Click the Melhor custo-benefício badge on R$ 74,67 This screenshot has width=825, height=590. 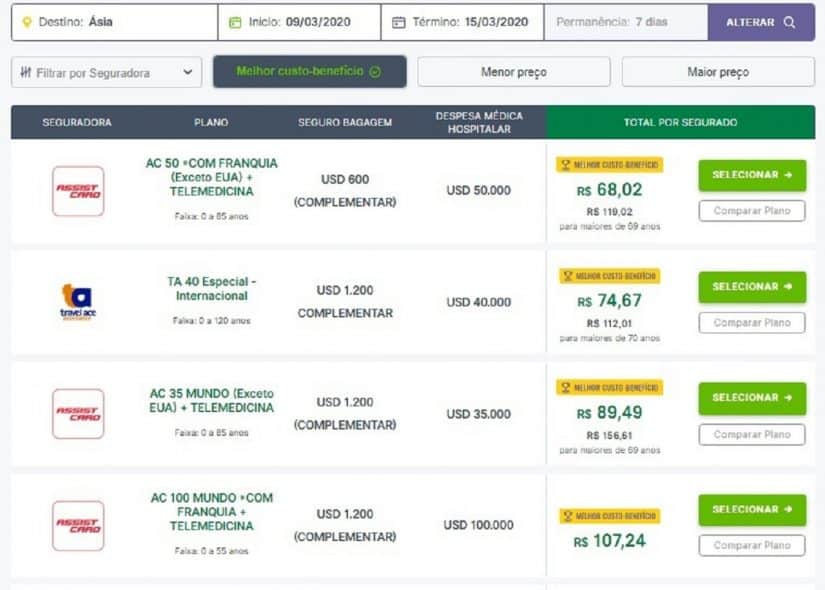(x=610, y=276)
